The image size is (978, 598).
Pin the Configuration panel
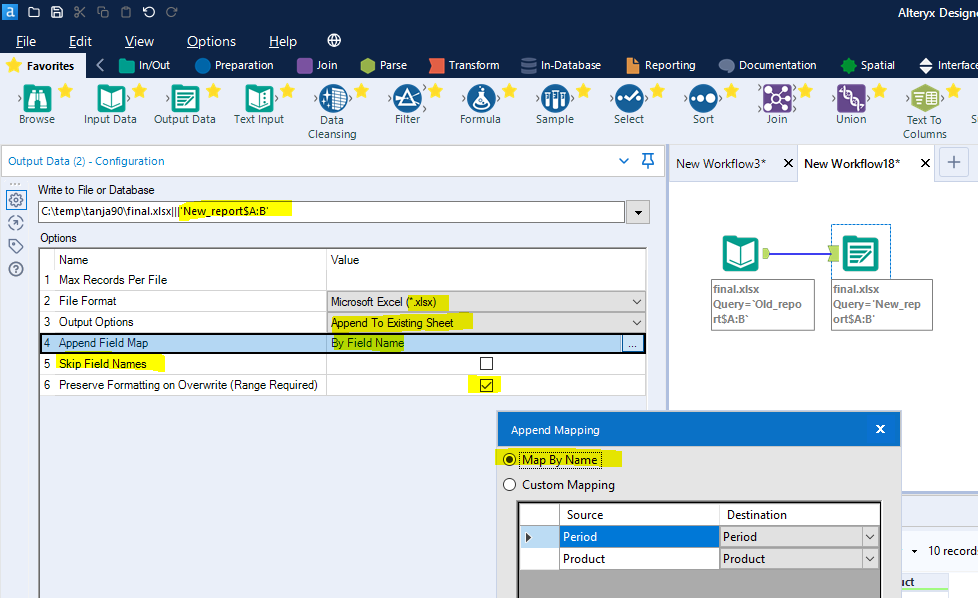[648, 161]
